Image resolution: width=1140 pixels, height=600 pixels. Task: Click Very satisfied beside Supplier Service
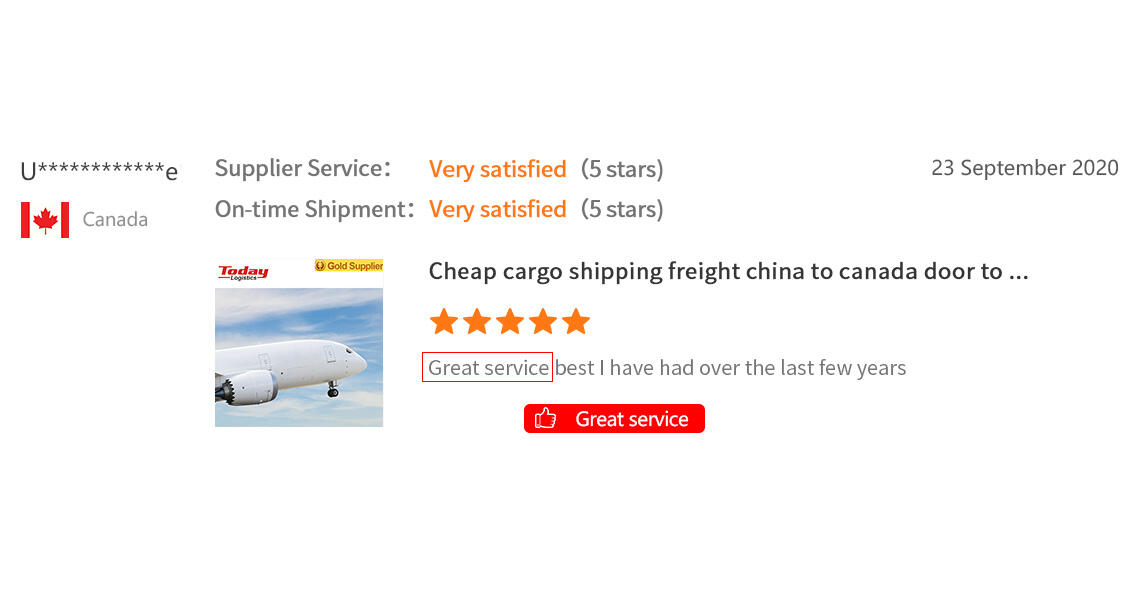(x=497, y=169)
